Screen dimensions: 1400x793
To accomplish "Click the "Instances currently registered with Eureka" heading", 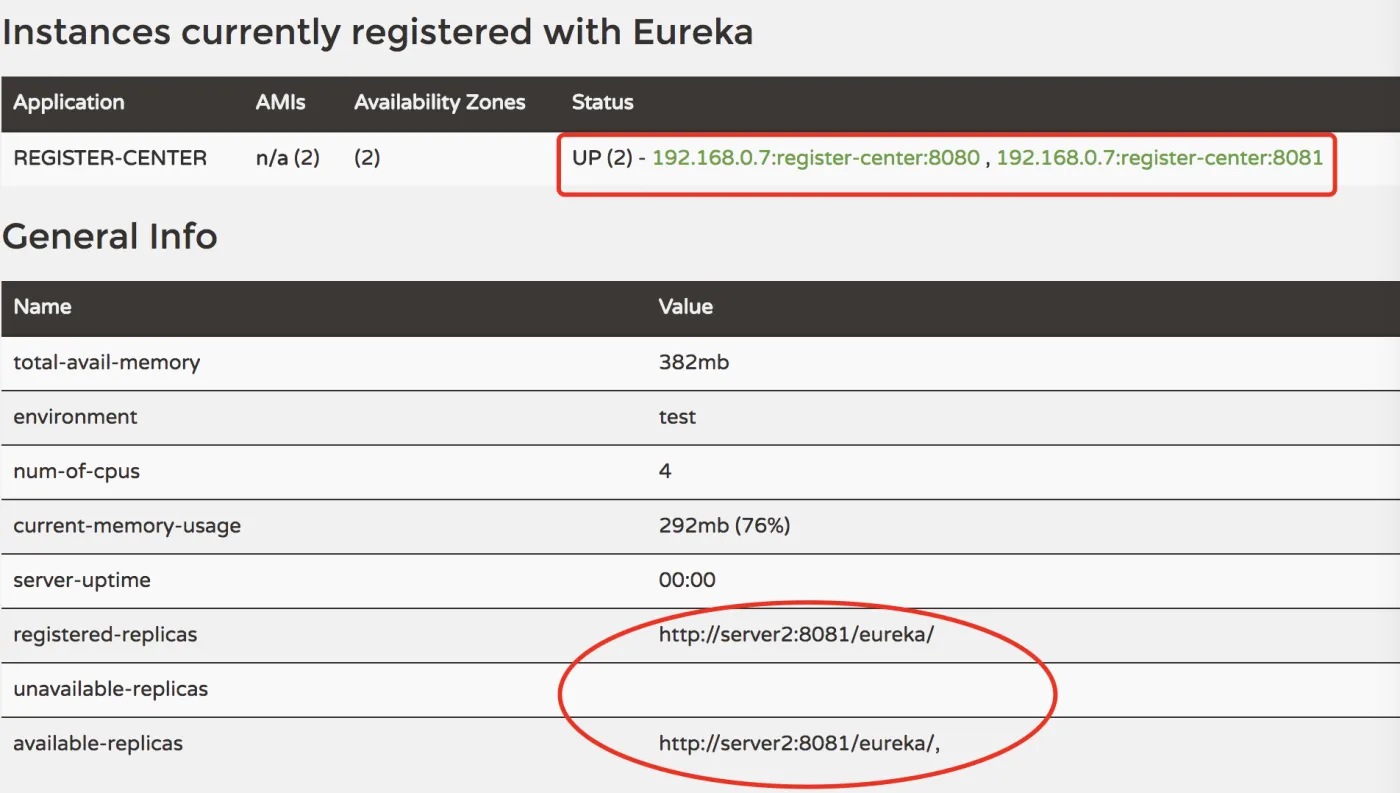I will [377, 33].
